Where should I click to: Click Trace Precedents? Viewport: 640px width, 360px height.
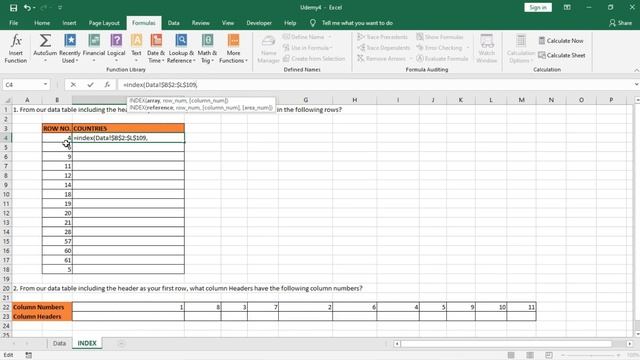(382, 37)
